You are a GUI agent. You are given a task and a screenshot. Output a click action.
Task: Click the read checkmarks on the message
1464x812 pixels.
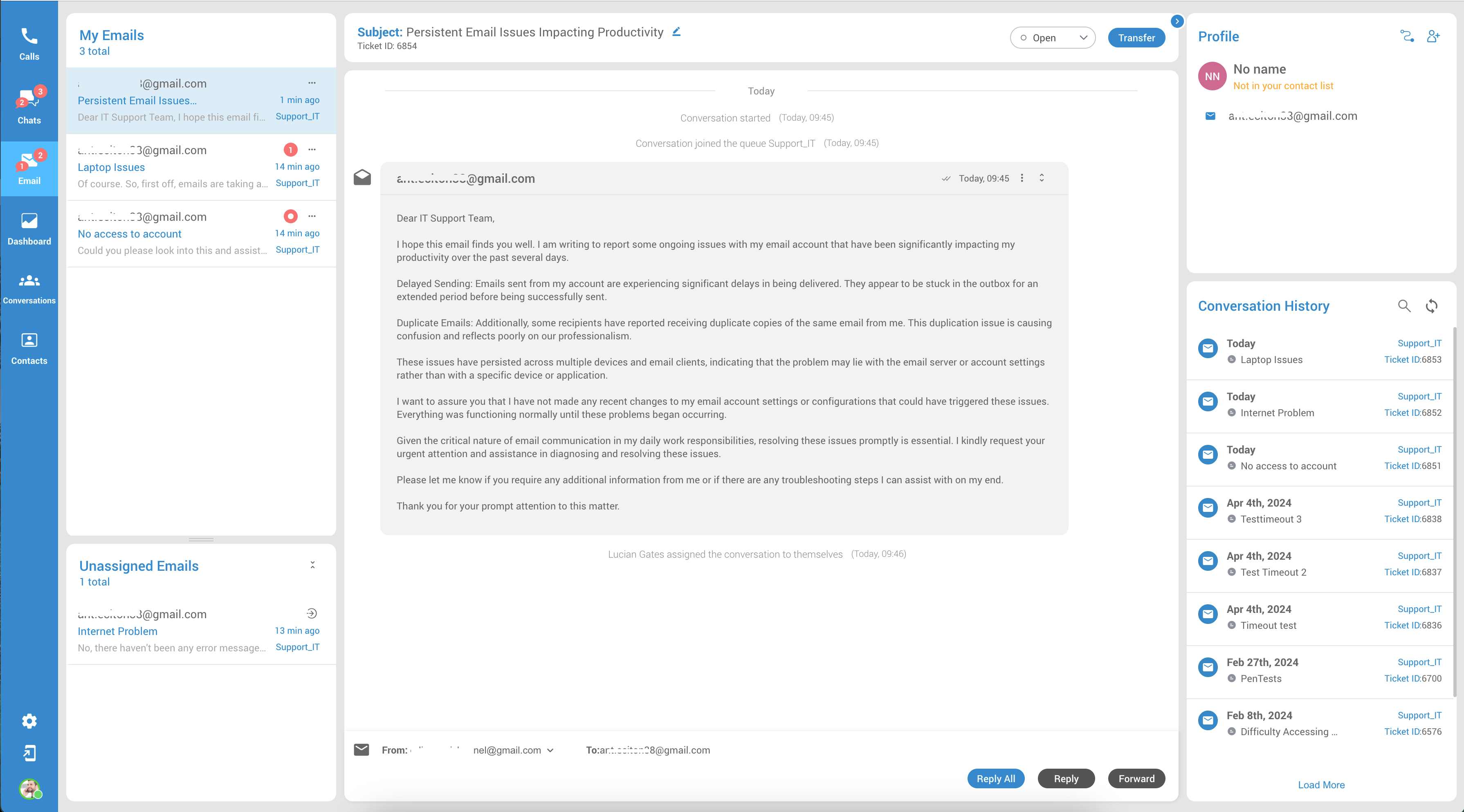[946, 178]
